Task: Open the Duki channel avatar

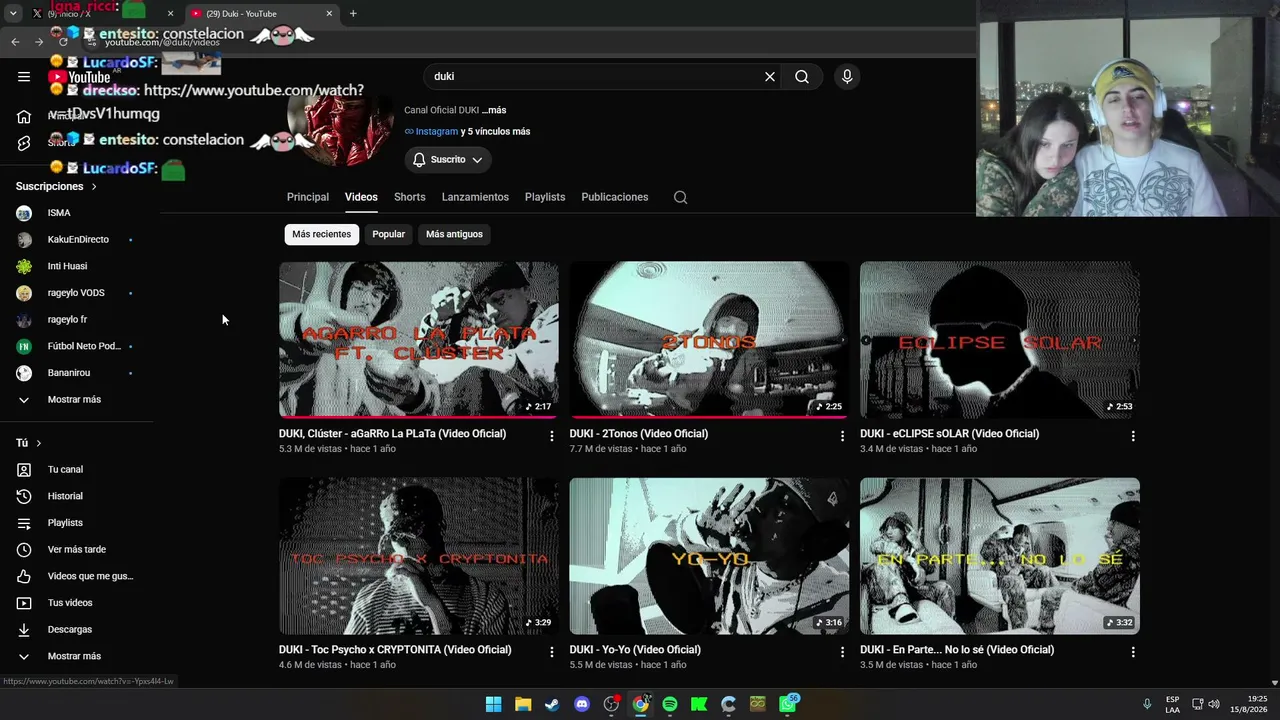Action: point(340,125)
